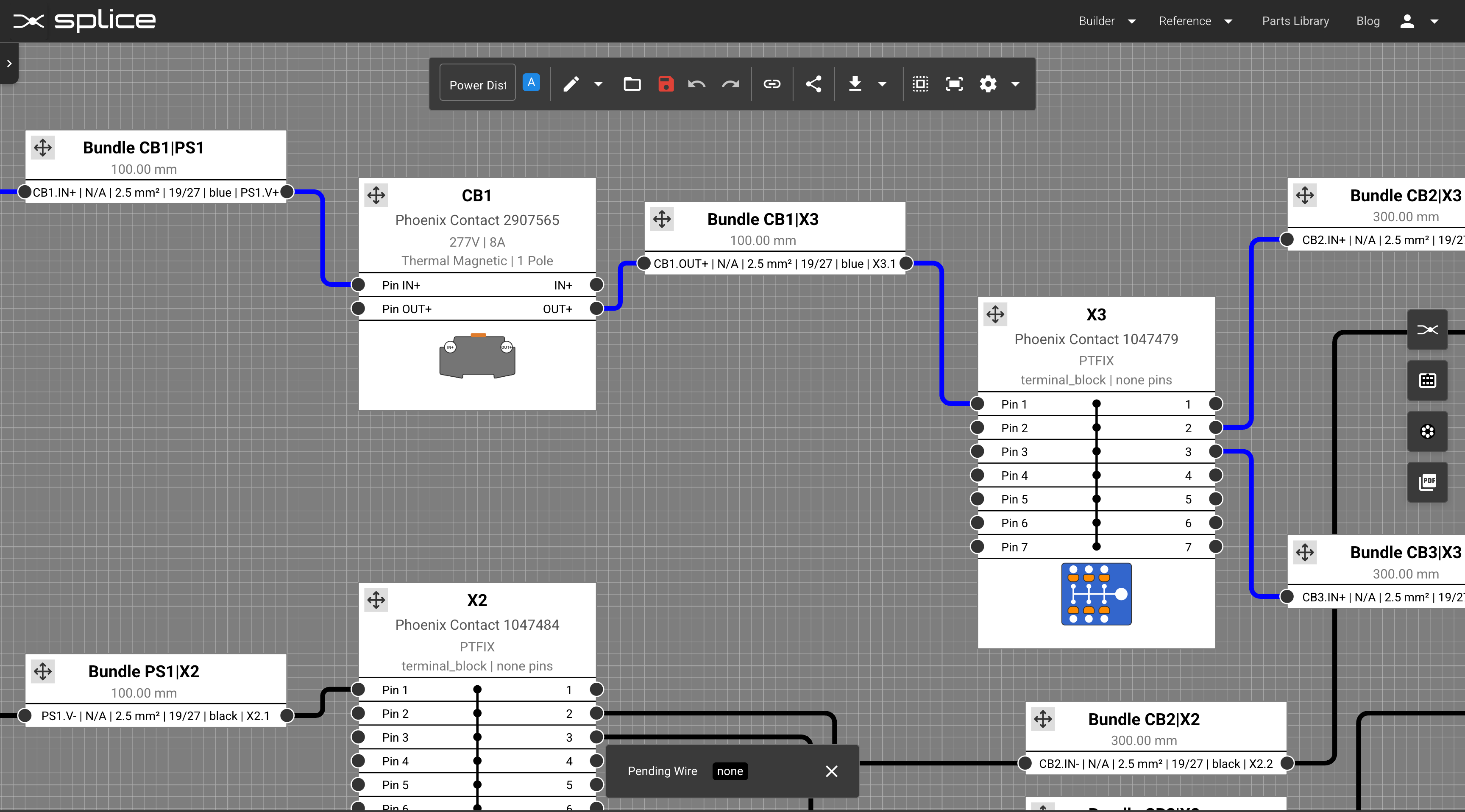Click the red save icon in toolbar
Screen dimensions: 1465x812
click(x=666, y=84)
